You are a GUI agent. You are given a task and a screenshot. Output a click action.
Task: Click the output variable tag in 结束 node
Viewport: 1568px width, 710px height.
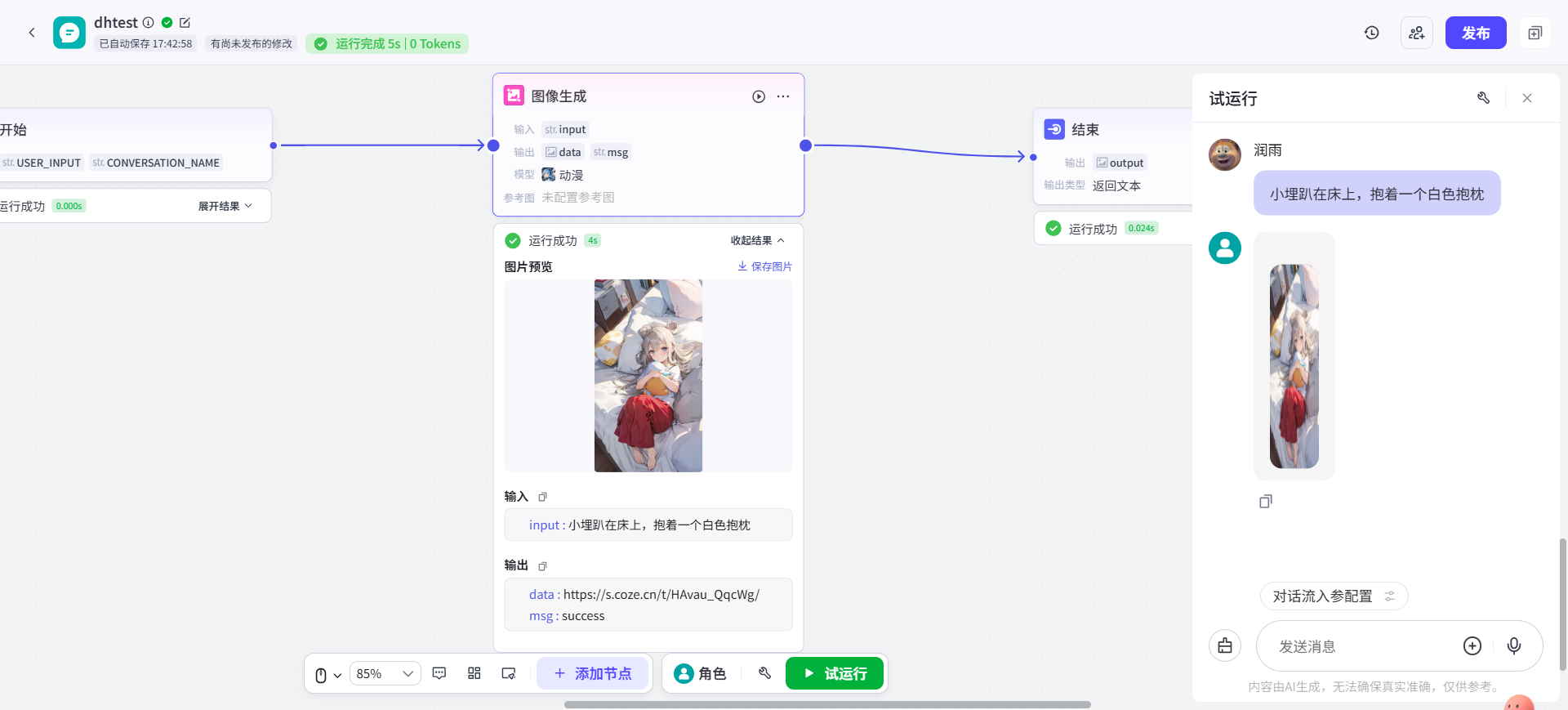pyautogui.click(x=1120, y=163)
